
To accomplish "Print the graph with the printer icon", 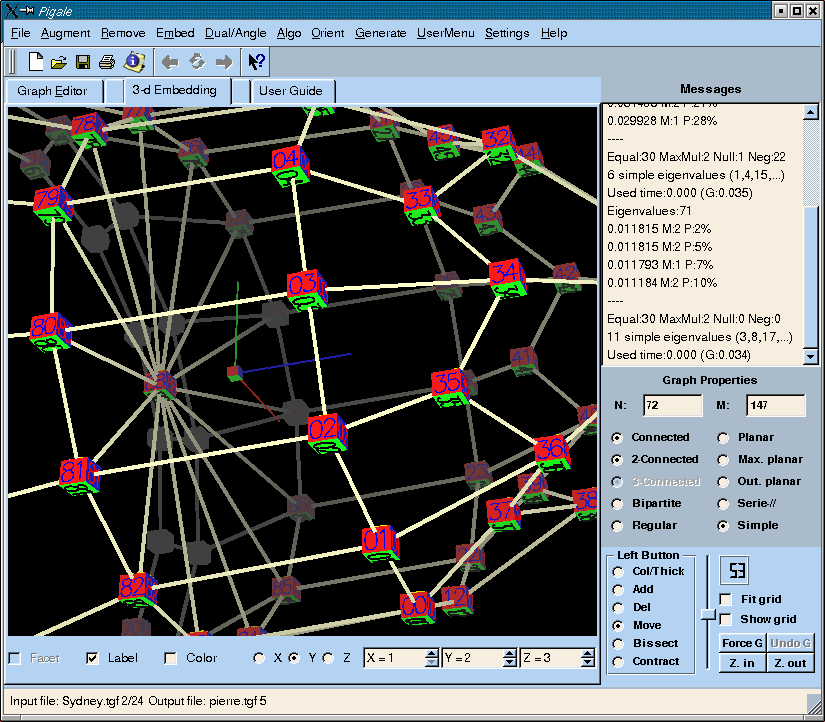I will pyautogui.click(x=107, y=62).
